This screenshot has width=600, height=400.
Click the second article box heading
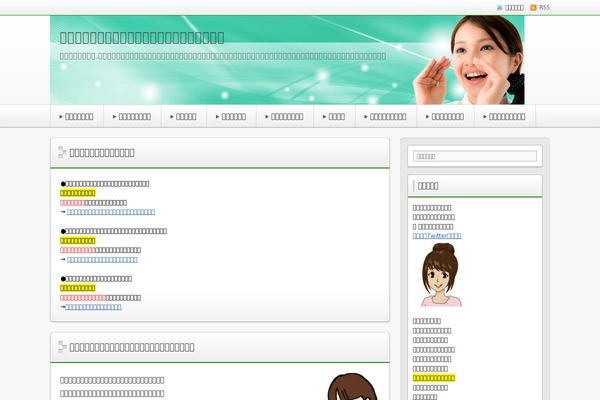coord(132,347)
